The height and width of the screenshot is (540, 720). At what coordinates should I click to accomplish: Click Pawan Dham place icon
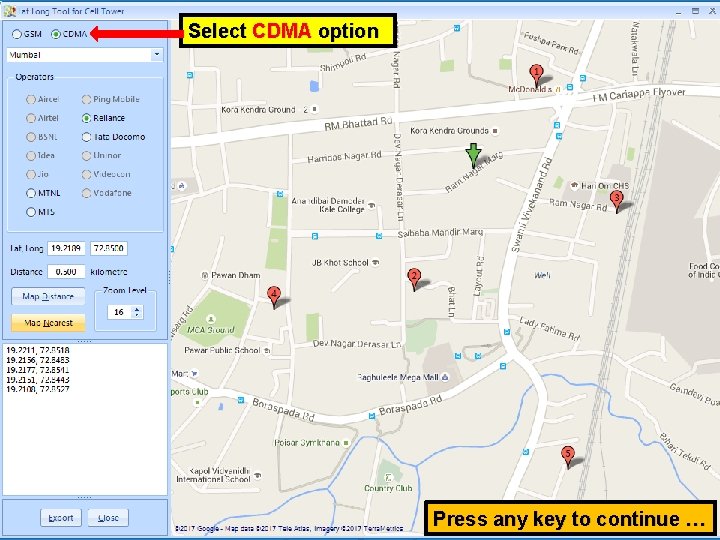(205, 276)
